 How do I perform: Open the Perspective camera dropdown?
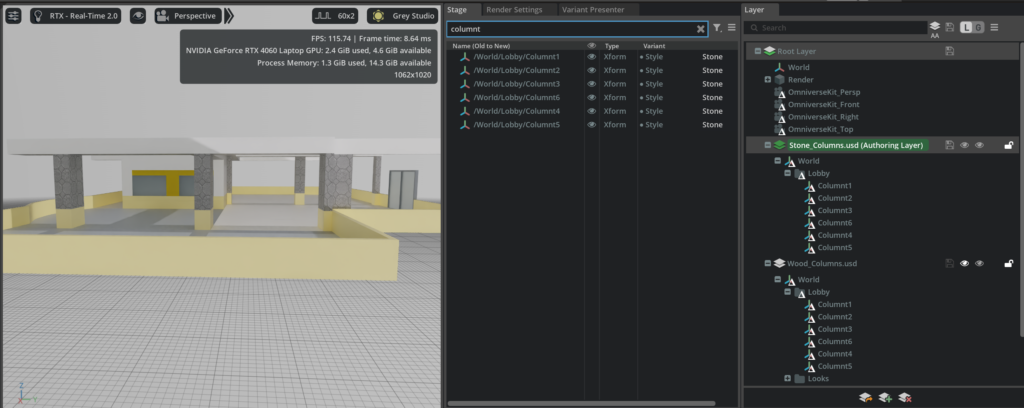[x=188, y=16]
